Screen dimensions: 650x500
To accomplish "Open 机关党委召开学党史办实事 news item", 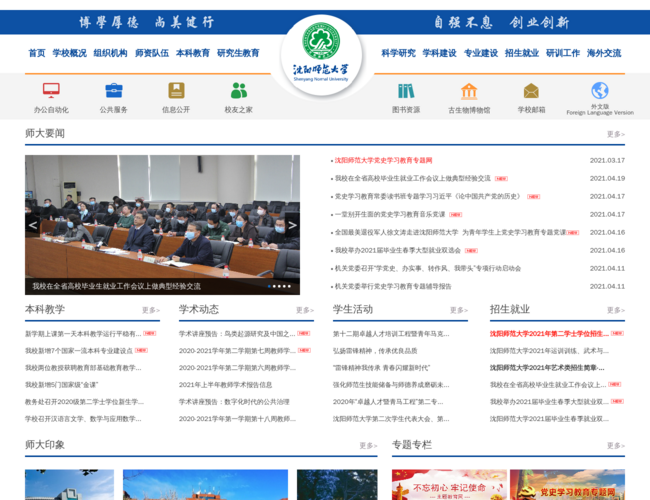I will pos(428,268).
